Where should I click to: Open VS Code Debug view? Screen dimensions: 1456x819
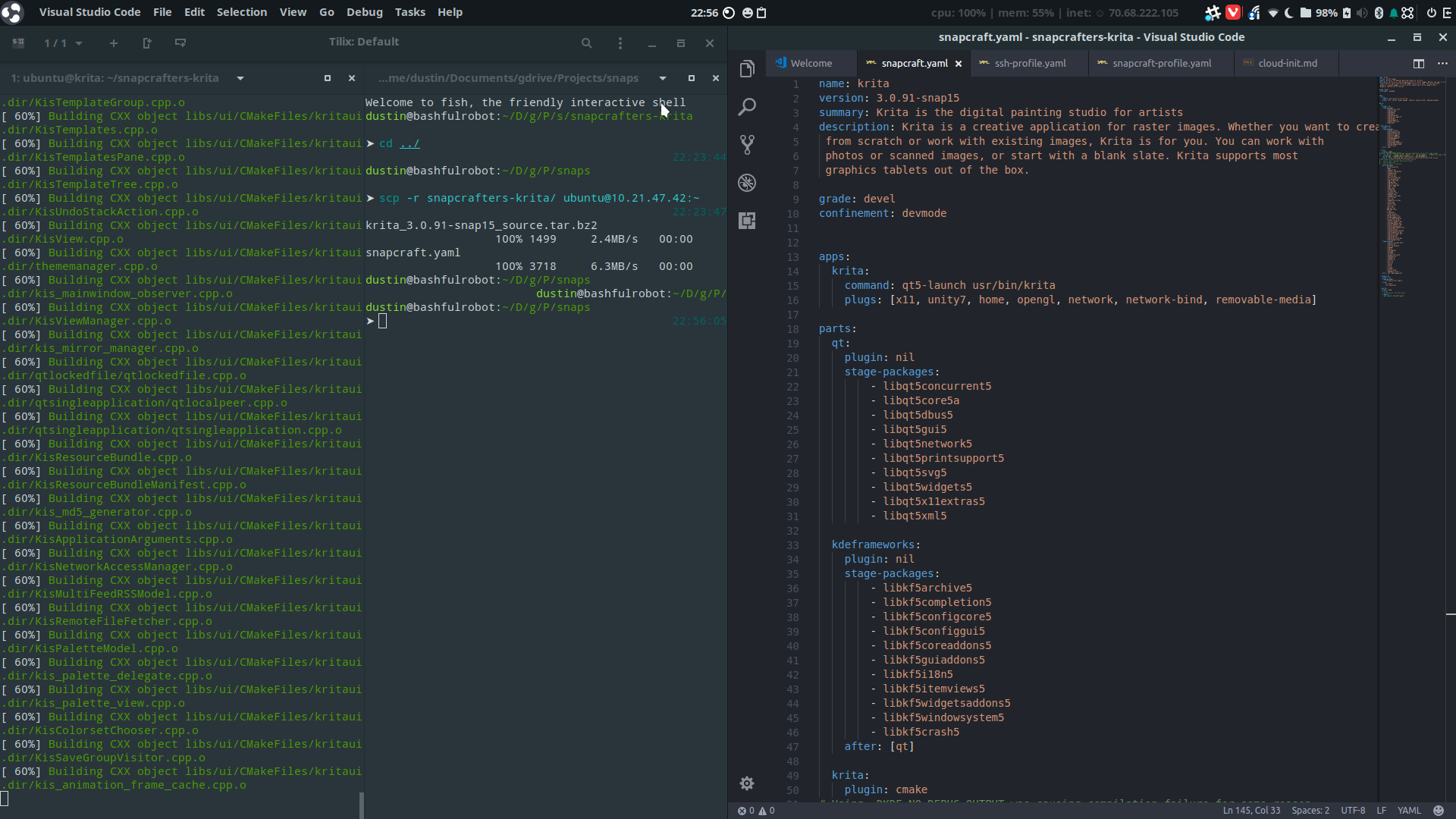tap(747, 183)
